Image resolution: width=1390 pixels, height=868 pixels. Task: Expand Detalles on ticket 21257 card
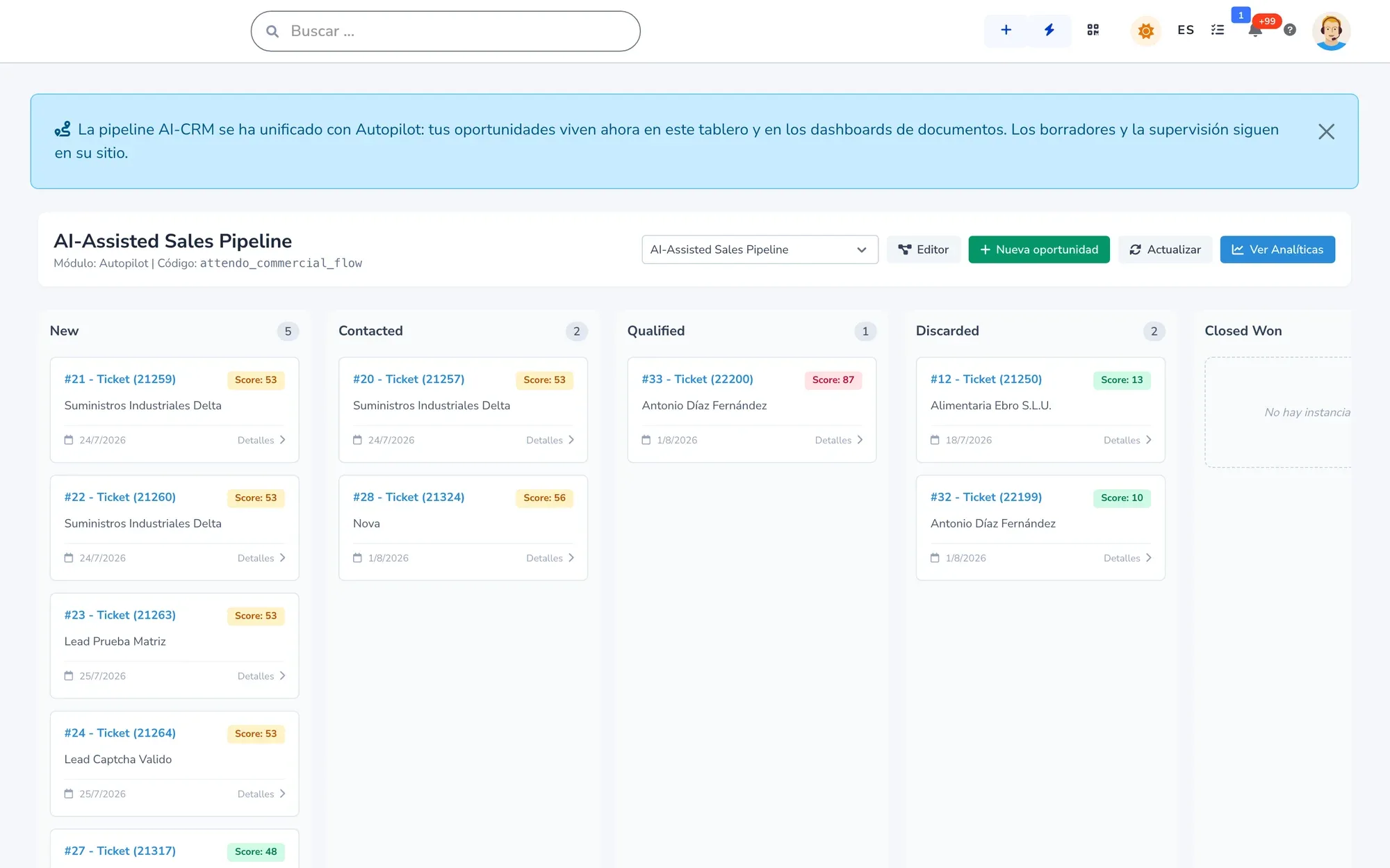point(550,440)
